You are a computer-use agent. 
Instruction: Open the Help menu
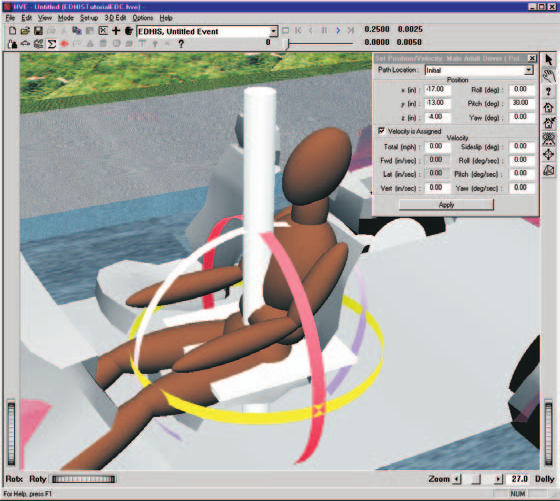[166, 18]
